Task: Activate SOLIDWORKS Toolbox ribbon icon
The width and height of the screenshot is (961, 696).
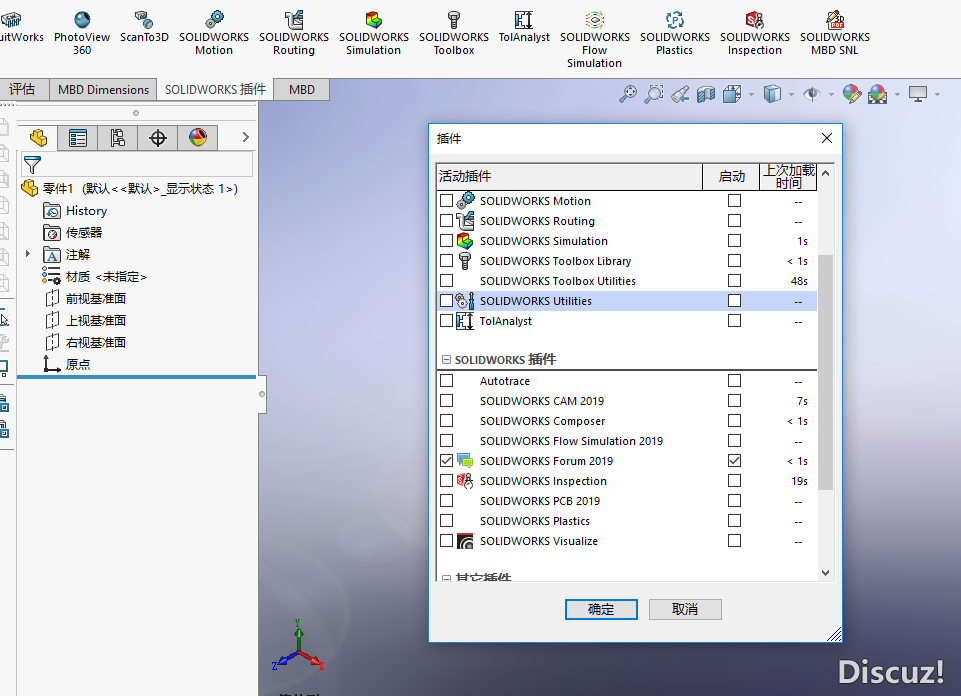Action: coord(454,33)
